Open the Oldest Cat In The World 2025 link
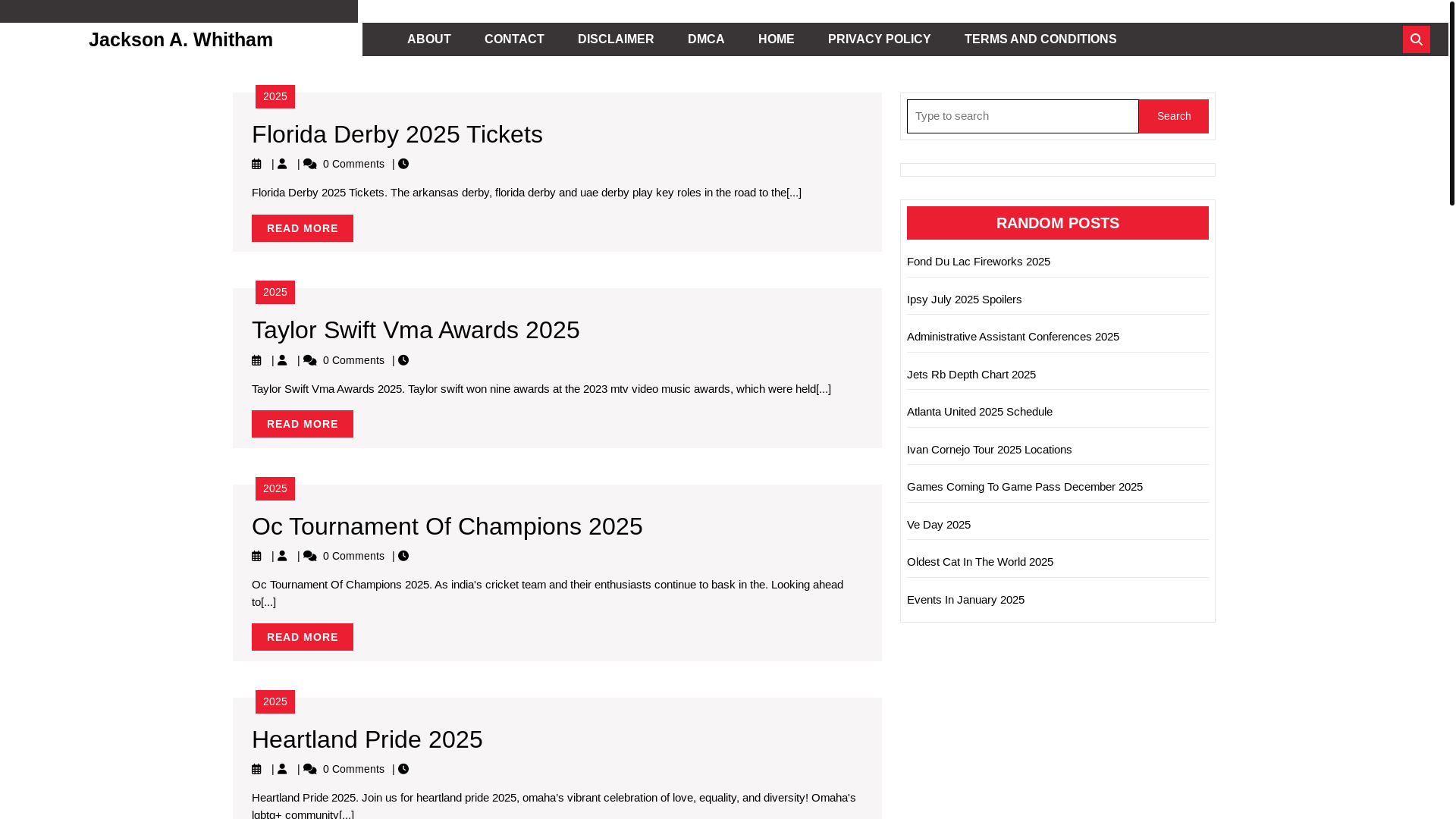This screenshot has height=819, width=1456. pyautogui.click(x=980, y=562)
